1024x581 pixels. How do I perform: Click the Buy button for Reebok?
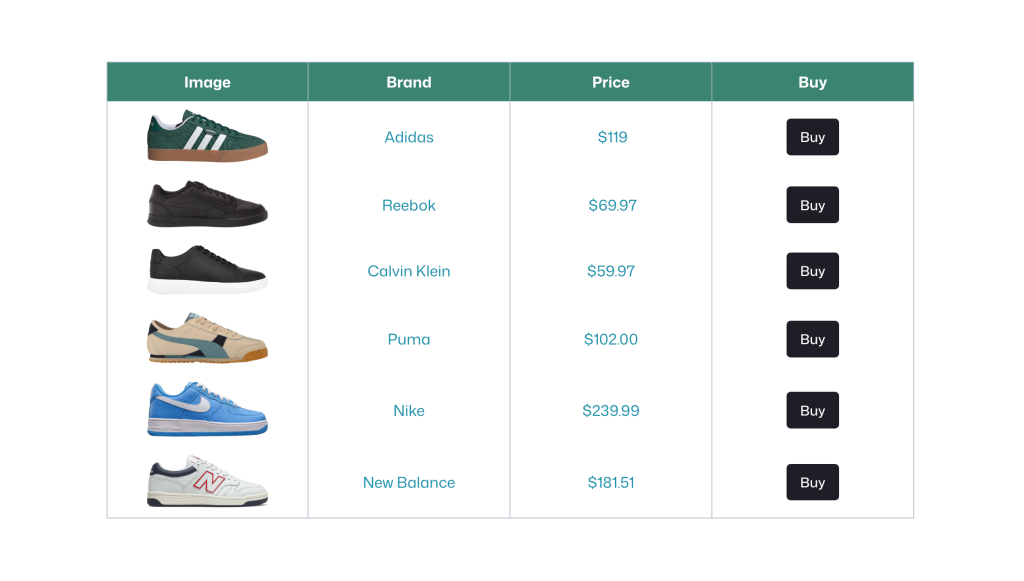pos(812,205)
